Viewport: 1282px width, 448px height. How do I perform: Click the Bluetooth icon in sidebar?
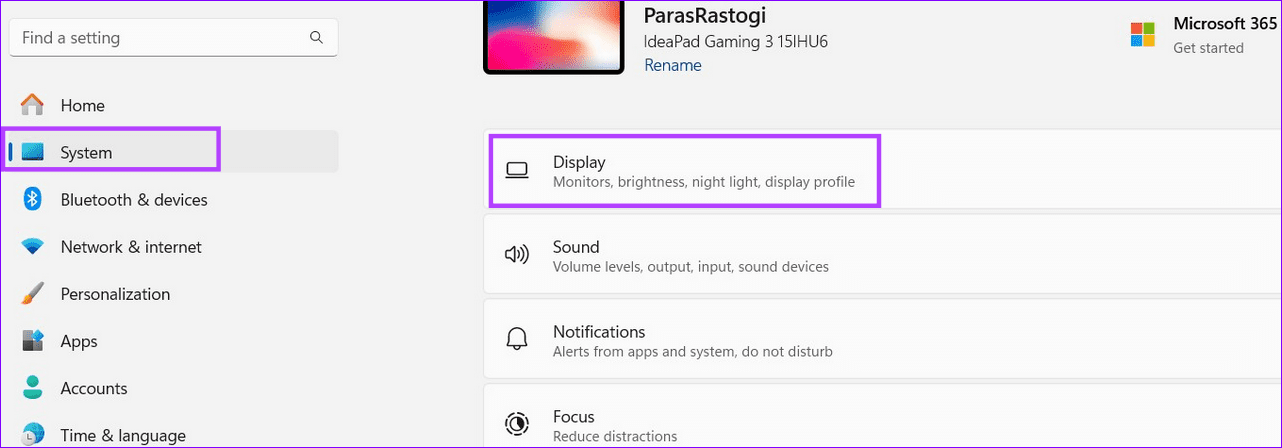click(x=33, y=200)
